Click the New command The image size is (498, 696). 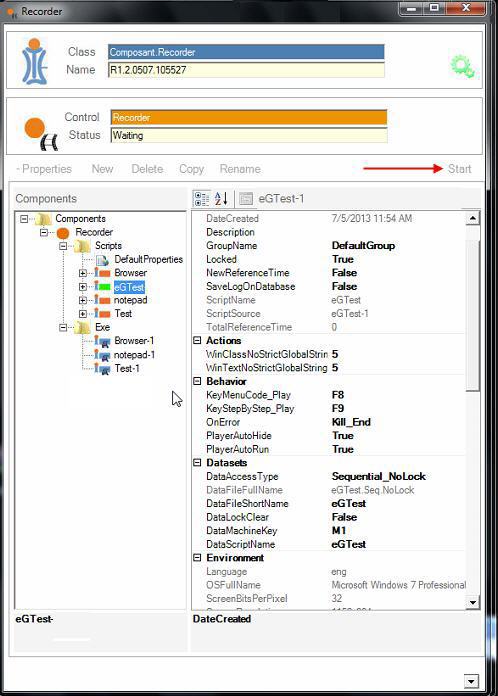tap(103, 169)
